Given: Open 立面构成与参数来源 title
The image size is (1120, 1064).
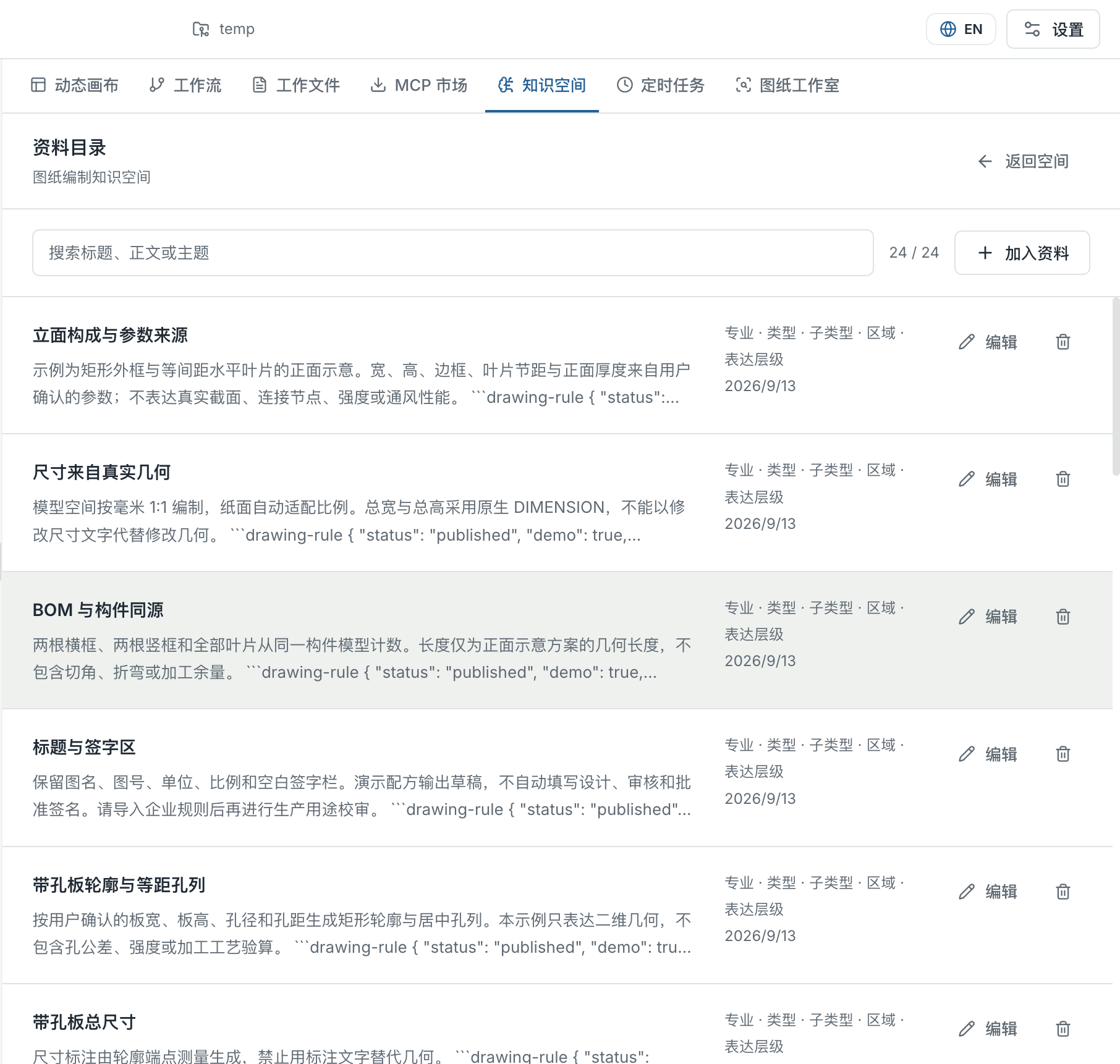Looking at the screenshot, I should (x=110, y=335).
